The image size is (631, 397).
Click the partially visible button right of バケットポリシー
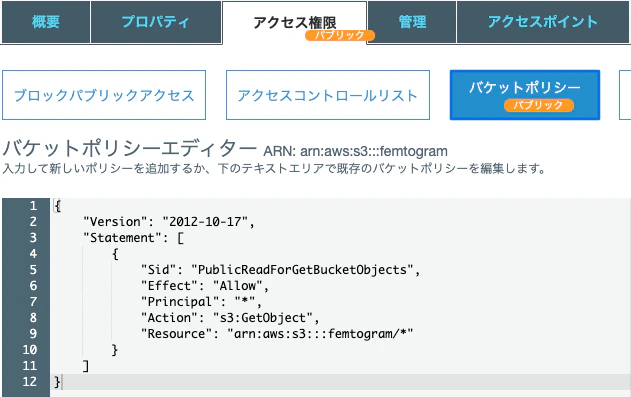click(625, 95)
